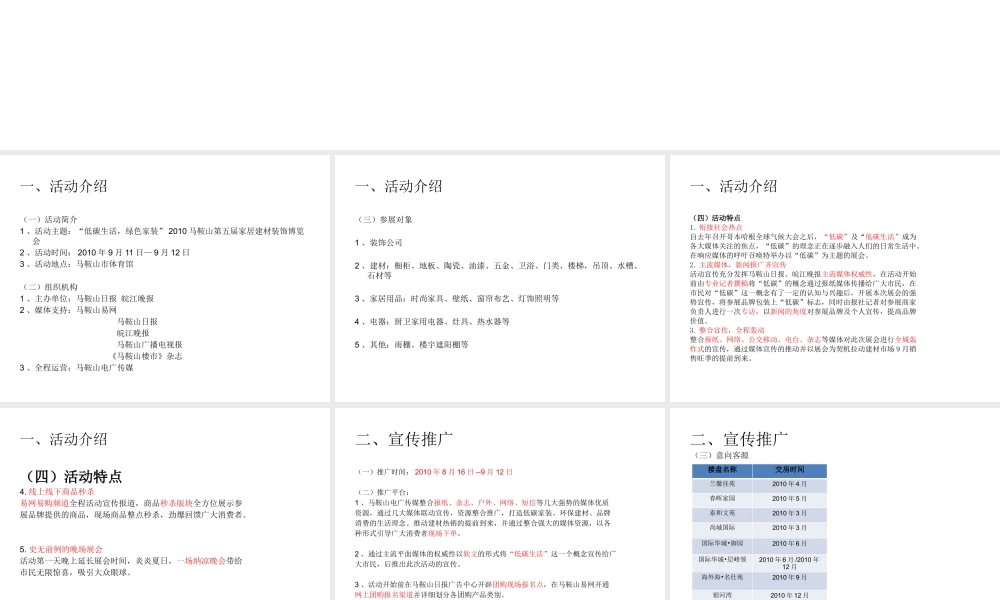Click the red '2. 主流媒体、新闻报广齐宣传' heading
Screen dimensions: 1000x600
(738, 265)
